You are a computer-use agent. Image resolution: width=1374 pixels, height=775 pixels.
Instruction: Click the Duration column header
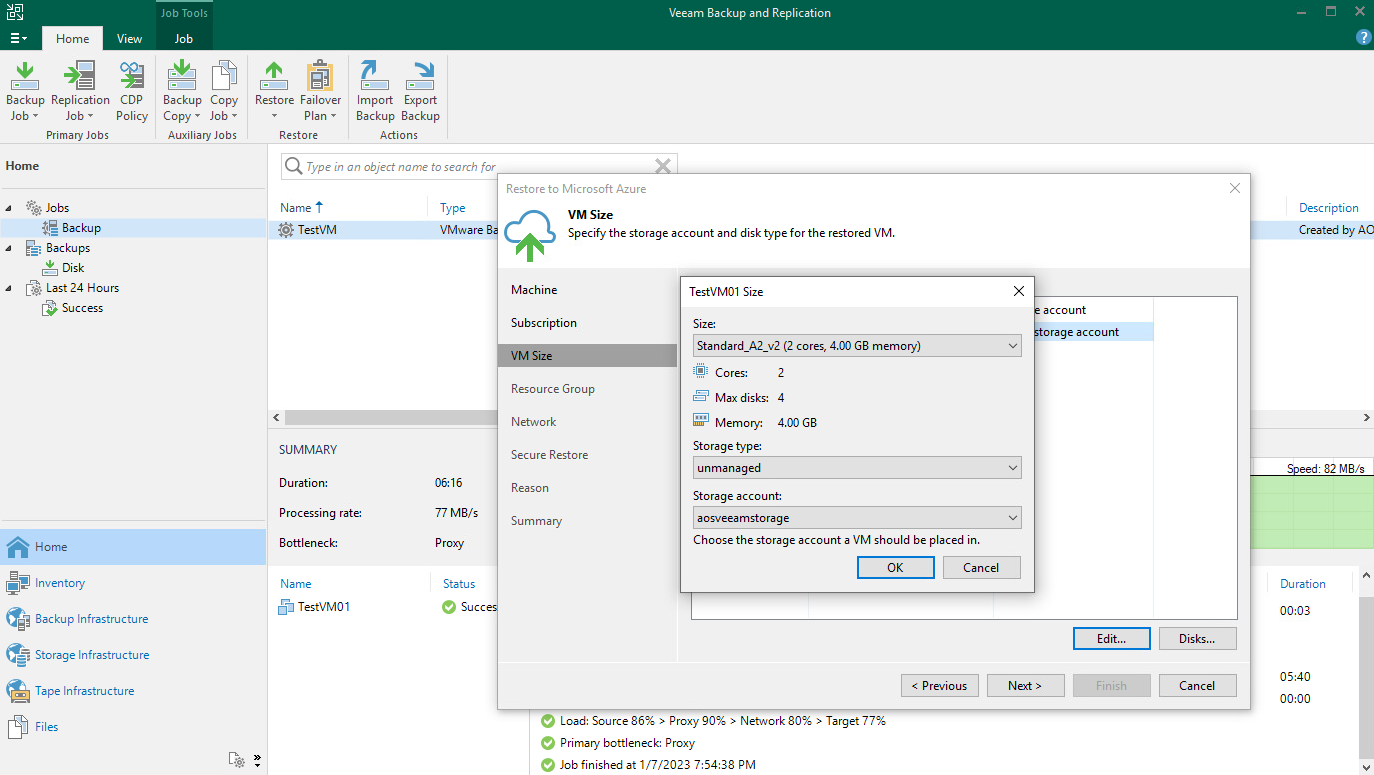(1303, 584)
